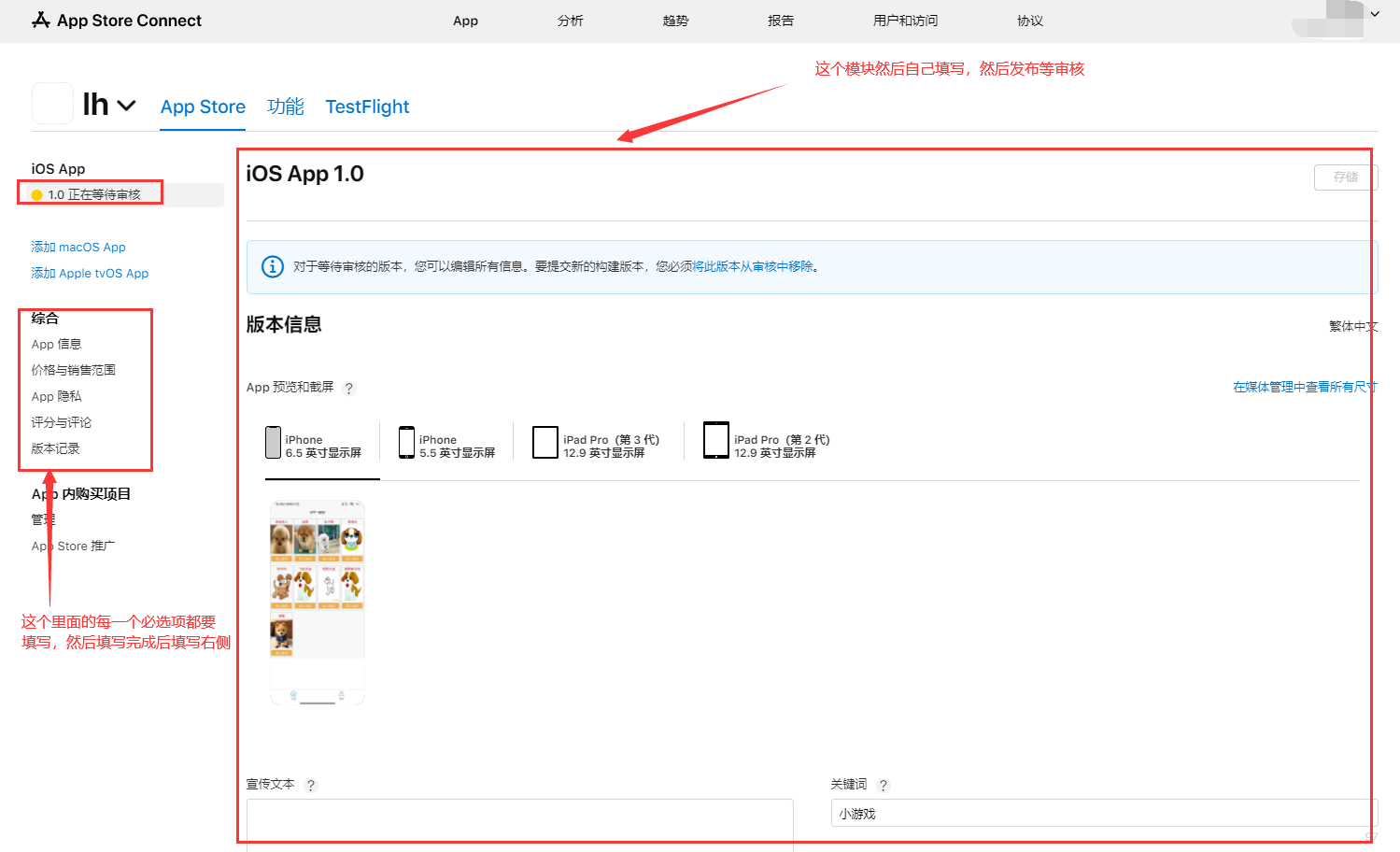The image size is (1400, 852).
Task: Open the 报告 menu item
Action: pyautogui.click(x=781, y=21)
